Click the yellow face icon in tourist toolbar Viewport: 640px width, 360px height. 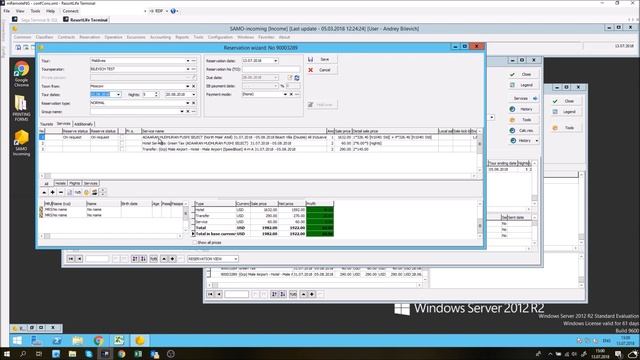coord(86,192)
